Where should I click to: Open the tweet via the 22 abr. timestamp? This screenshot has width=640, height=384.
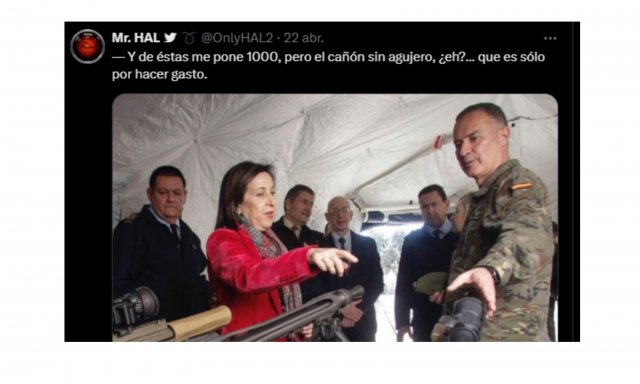click(x=304, y=38)
